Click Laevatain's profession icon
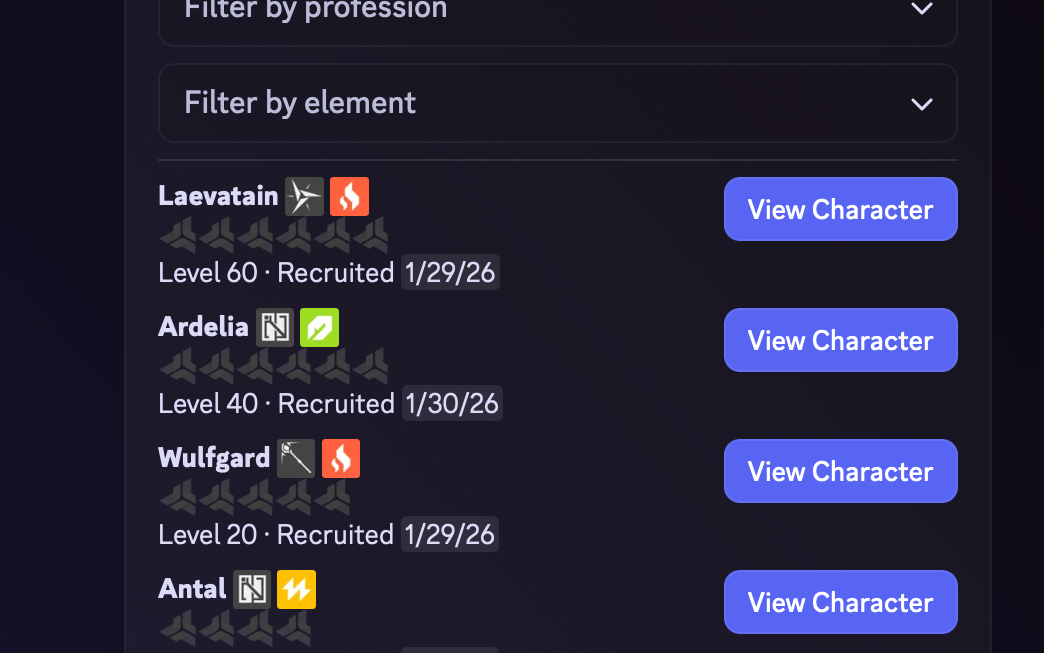Screen dimensions: 1044x653 pyautogui.click(x=304, y=196)
